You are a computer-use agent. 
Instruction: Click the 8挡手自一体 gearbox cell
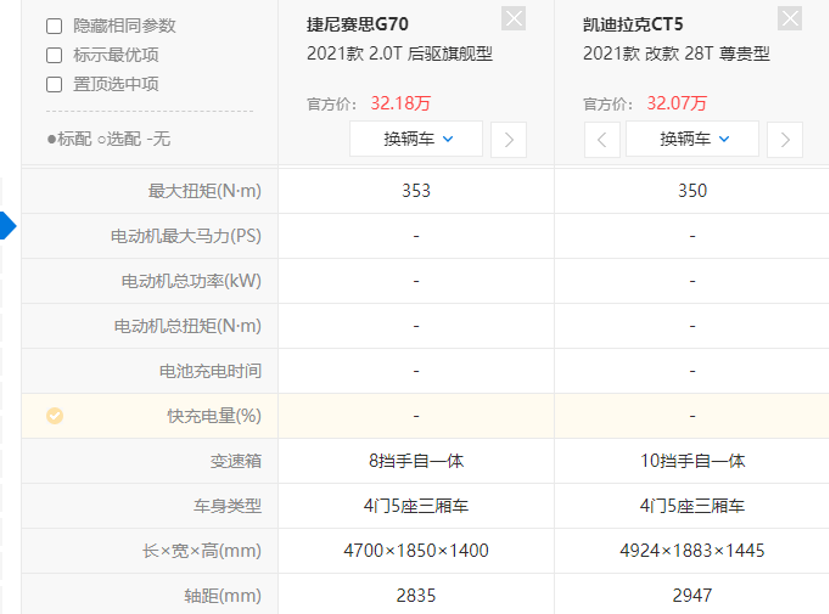pyautogui.click(x=416, y=461)
